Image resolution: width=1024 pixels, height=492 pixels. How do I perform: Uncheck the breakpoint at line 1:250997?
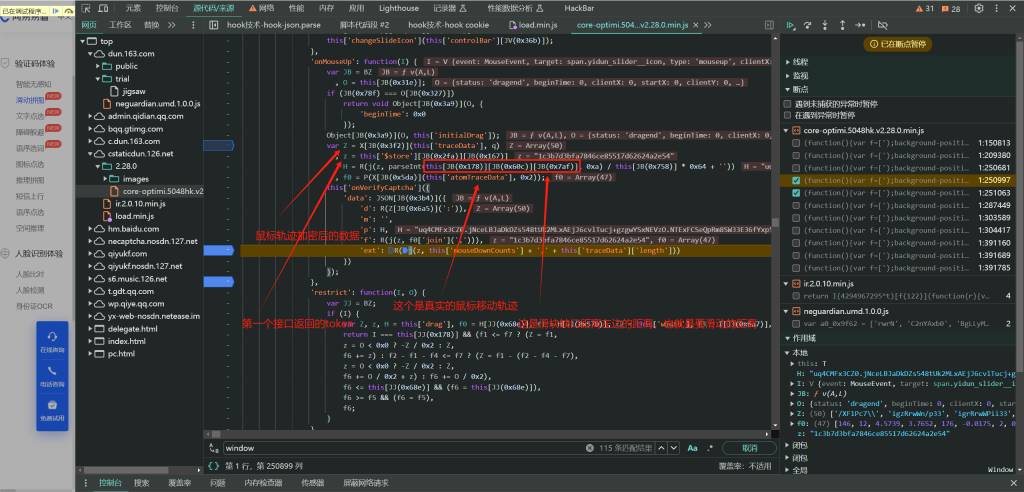797,179
